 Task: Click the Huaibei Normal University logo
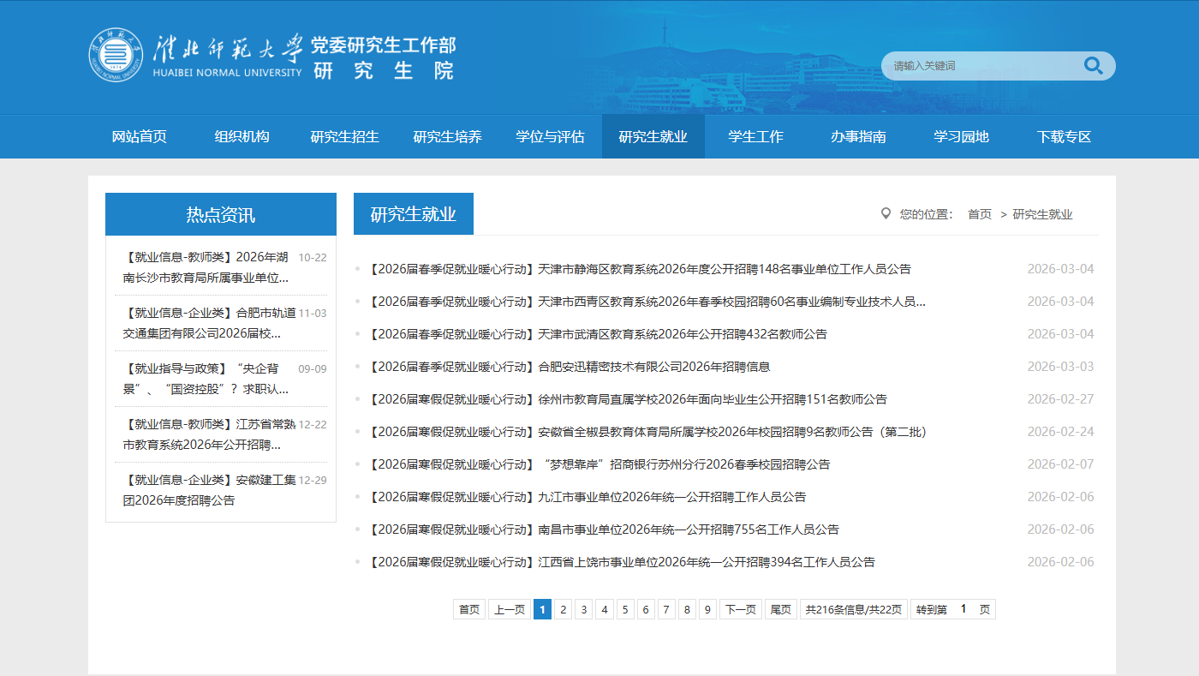(x=116, y=55)
